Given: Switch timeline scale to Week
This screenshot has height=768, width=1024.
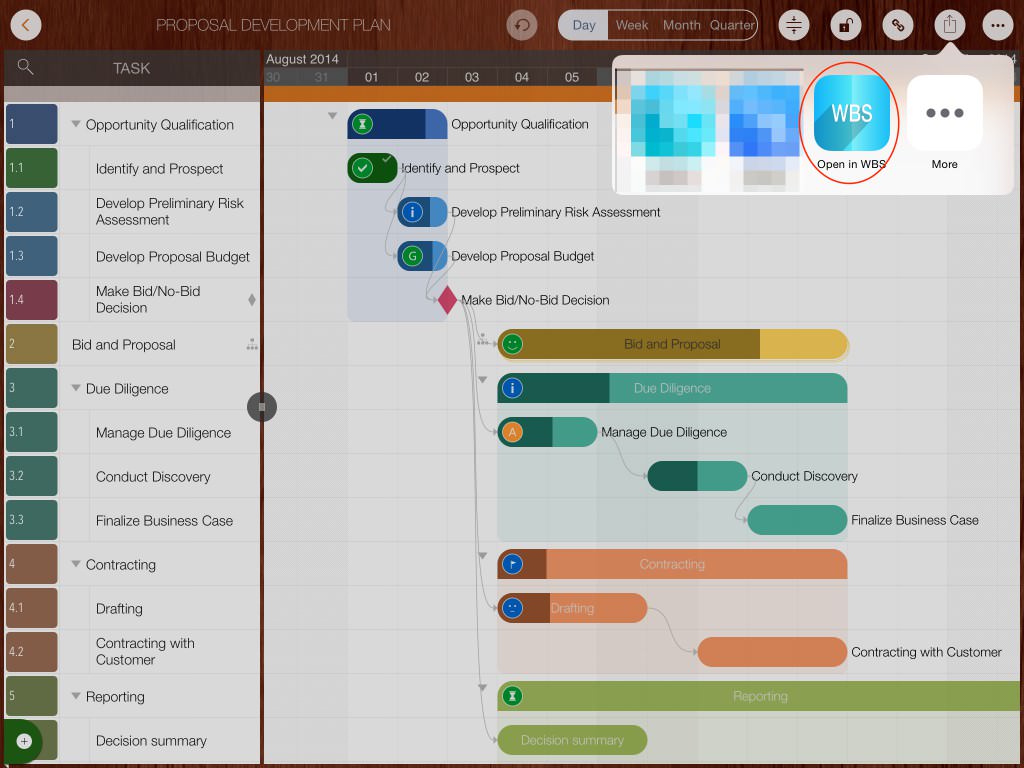Looking at the screenshot, I should coord(631,25).
